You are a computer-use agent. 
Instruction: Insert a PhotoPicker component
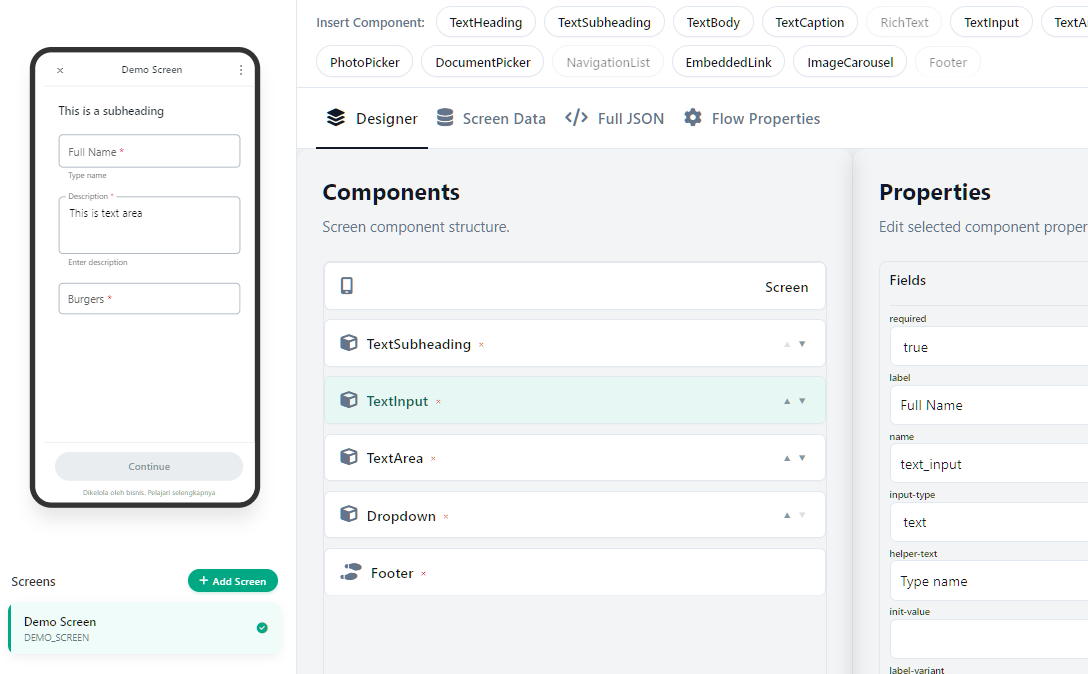pyautogui.click(x=364, y=61)
